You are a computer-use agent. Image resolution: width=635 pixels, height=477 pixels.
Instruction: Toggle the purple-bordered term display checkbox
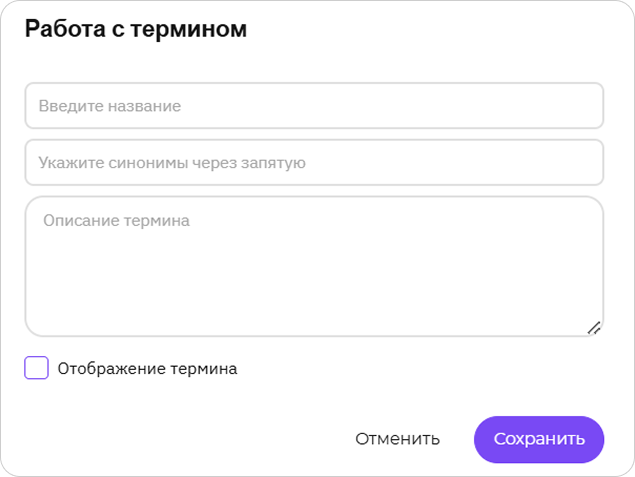(x=36, y=368)
